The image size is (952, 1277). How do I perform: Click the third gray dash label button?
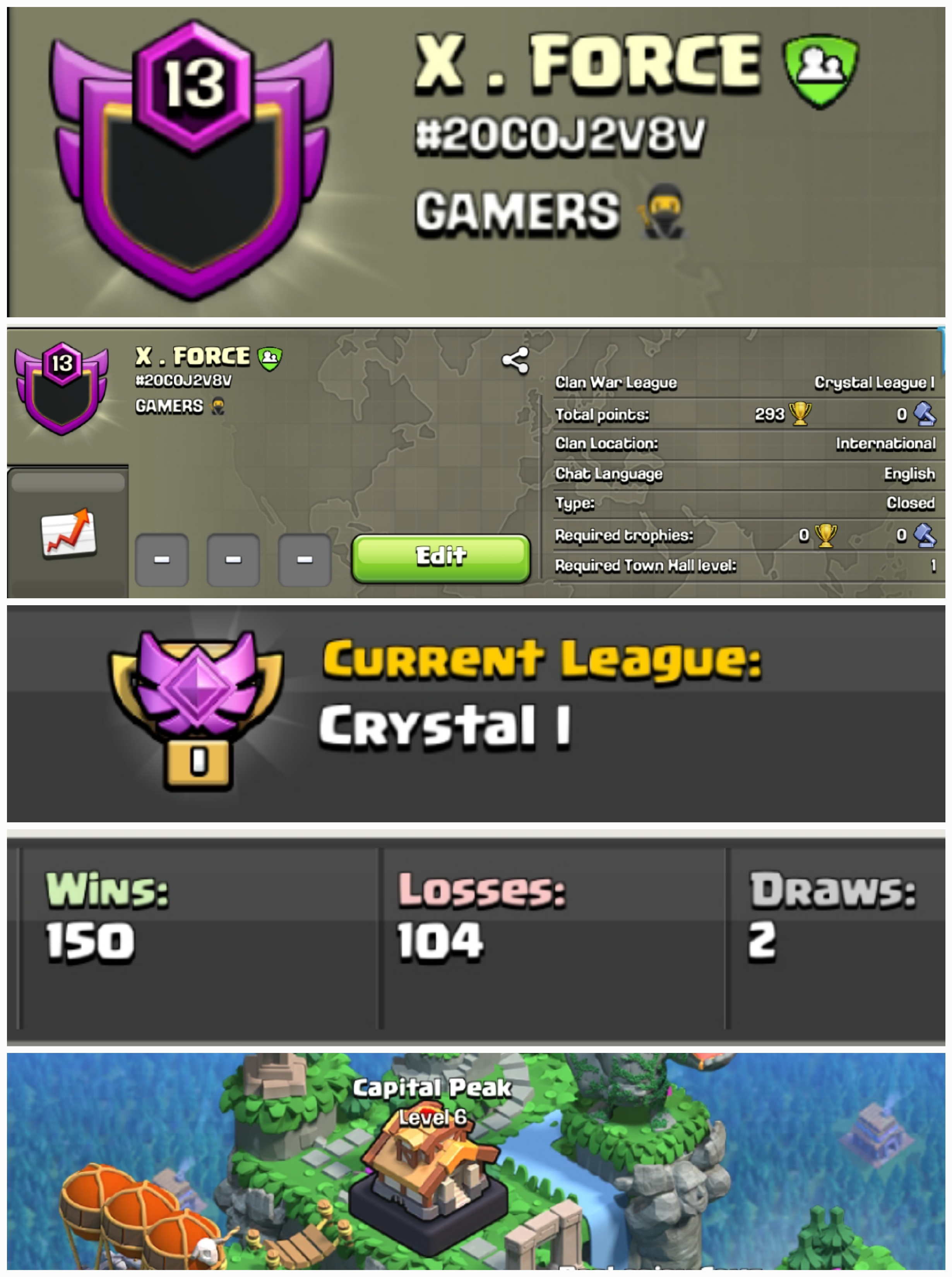point(304,560)
